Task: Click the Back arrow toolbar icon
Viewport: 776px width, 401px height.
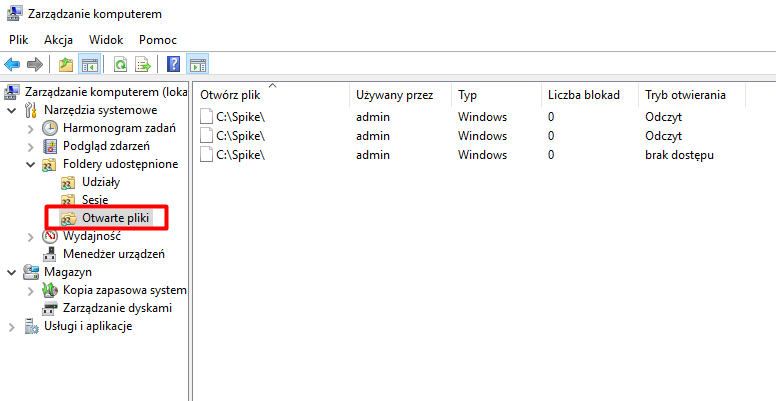Action: 12,65
